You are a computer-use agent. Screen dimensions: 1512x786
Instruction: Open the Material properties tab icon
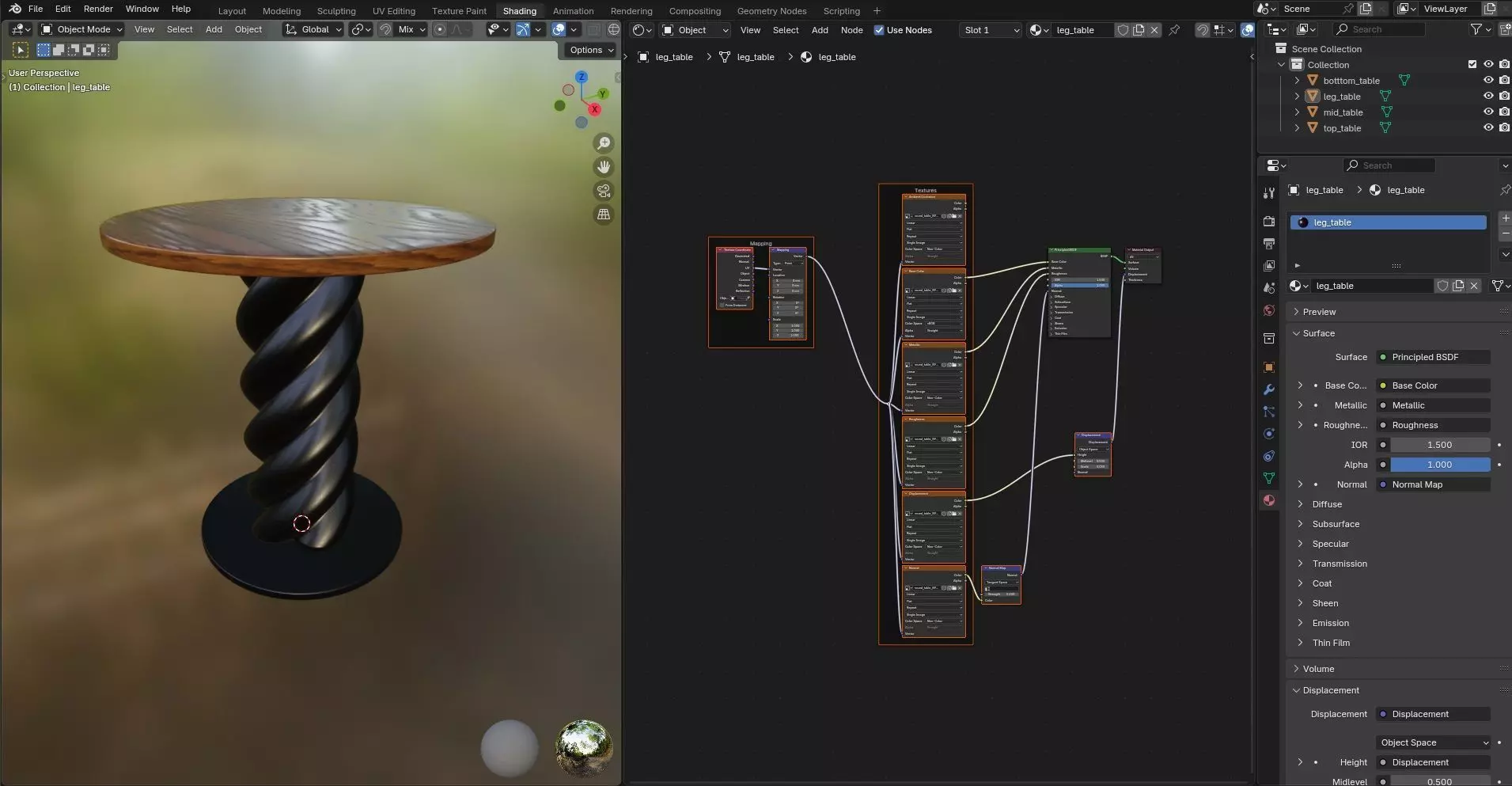coord(1269,500)
